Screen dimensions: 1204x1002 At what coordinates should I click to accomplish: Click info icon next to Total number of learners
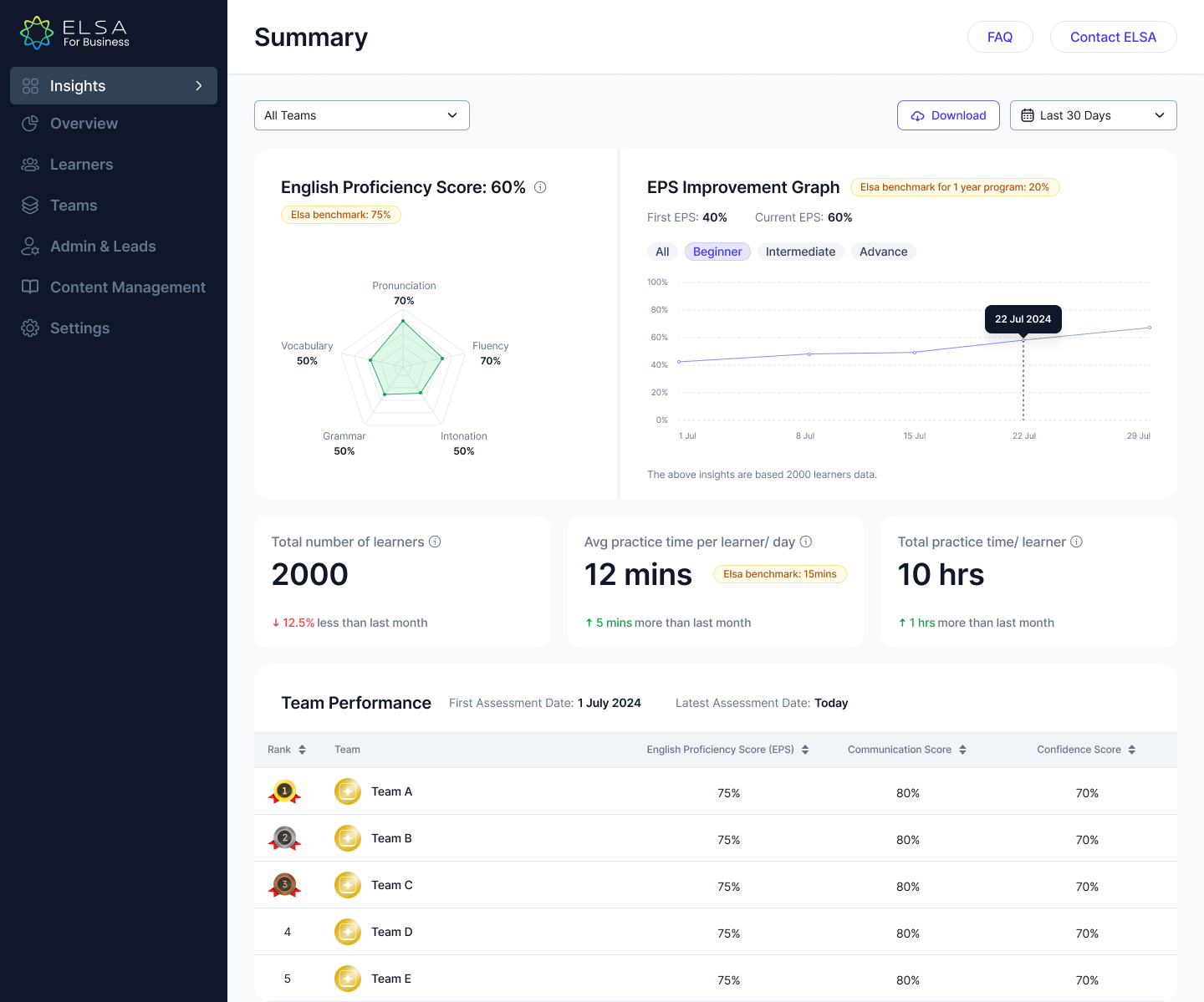[x=435, y=542]
